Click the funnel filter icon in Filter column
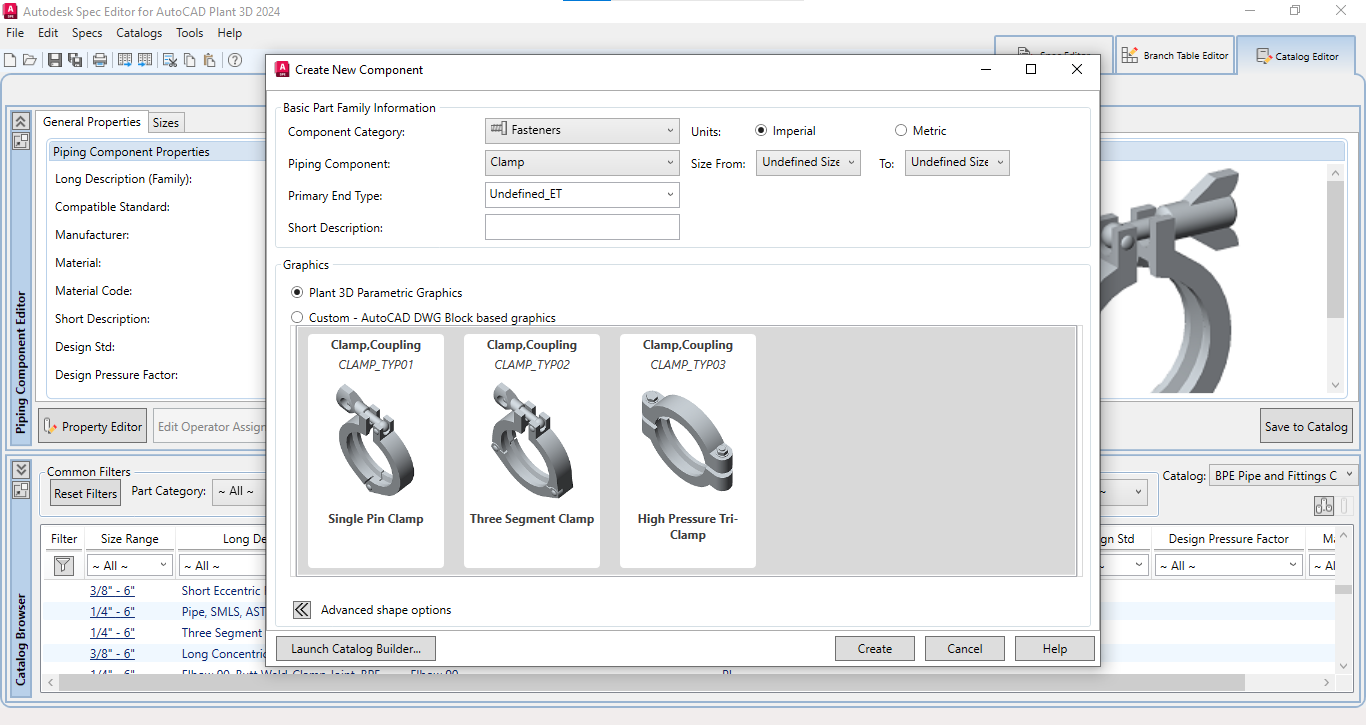The image size is (1366, 725). [x=63, y=565]
